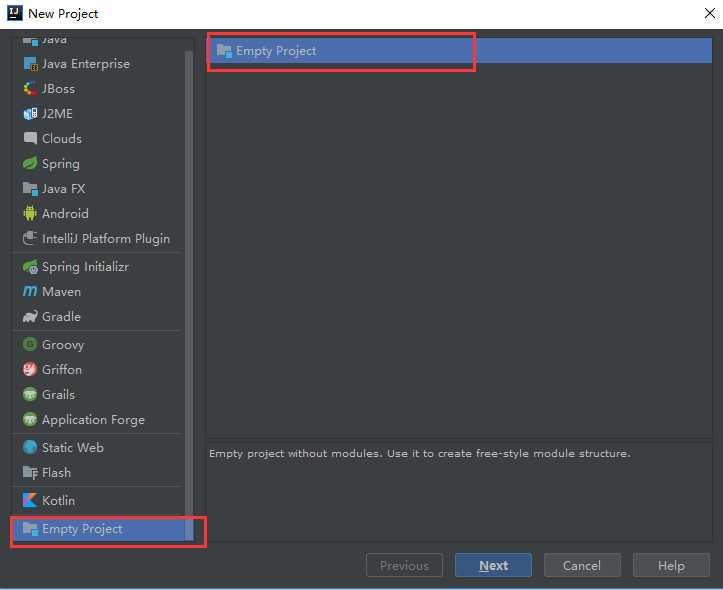Choose Kotlin label
723x590 pixels.
point(58,500)
